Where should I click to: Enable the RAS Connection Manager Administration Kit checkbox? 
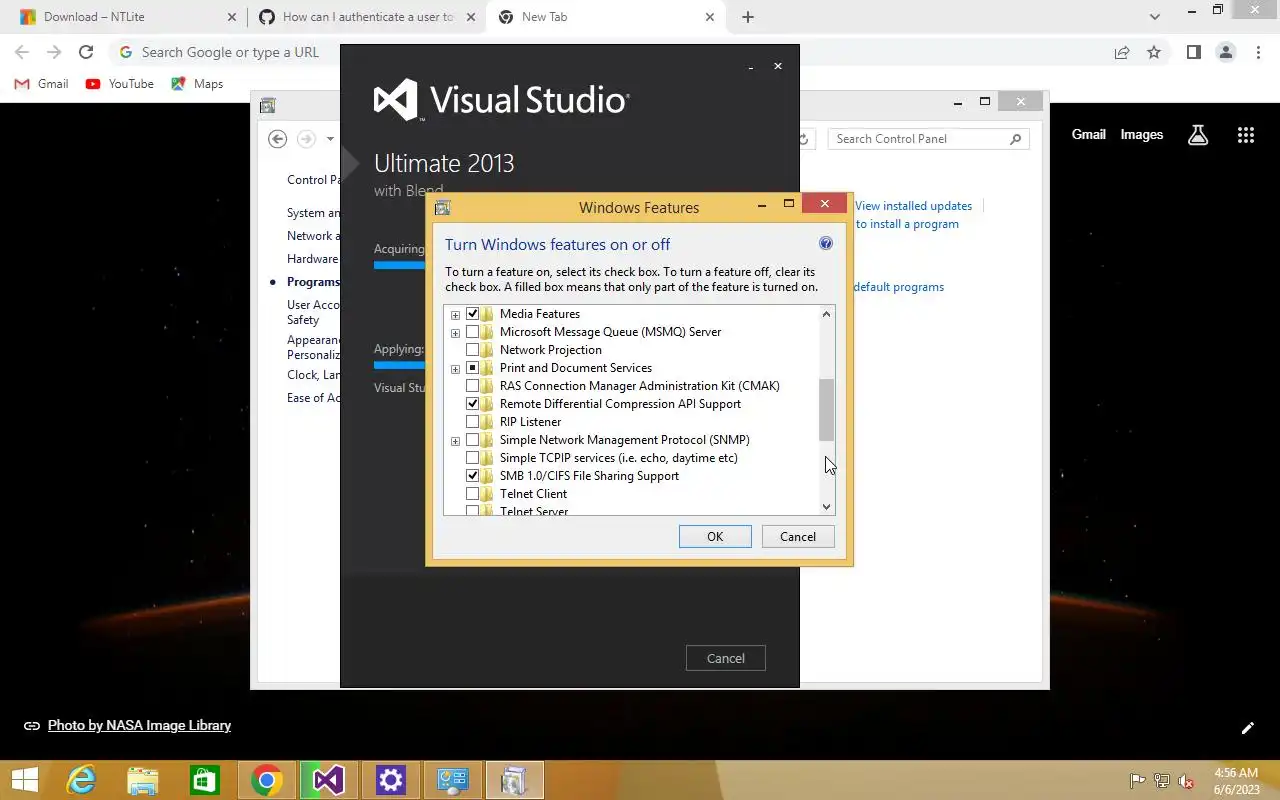tap(473, 386)
